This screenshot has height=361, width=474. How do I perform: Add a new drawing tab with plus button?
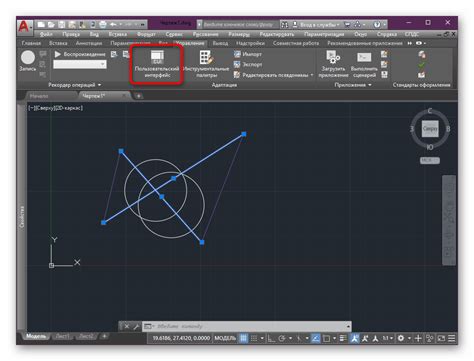(x=138, y=96)
